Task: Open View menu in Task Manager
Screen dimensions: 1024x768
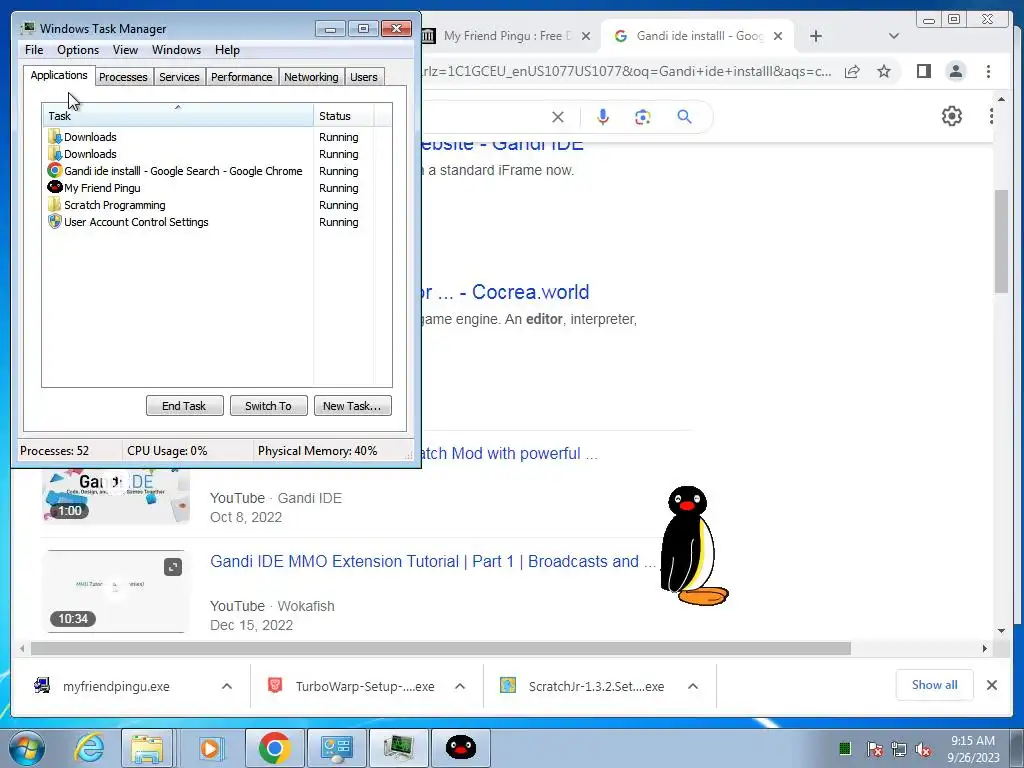Action: 125,50
